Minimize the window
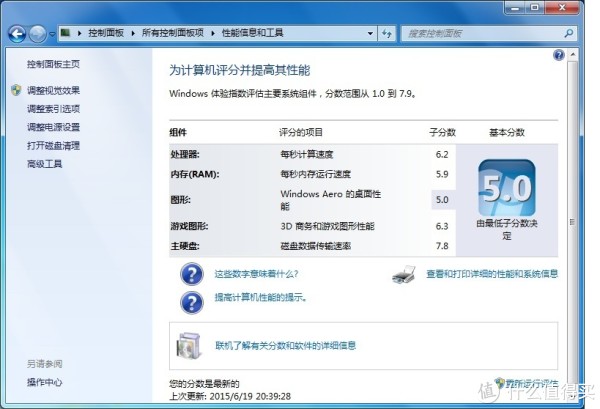Screen dimensions: 600x409 [515, 7]
